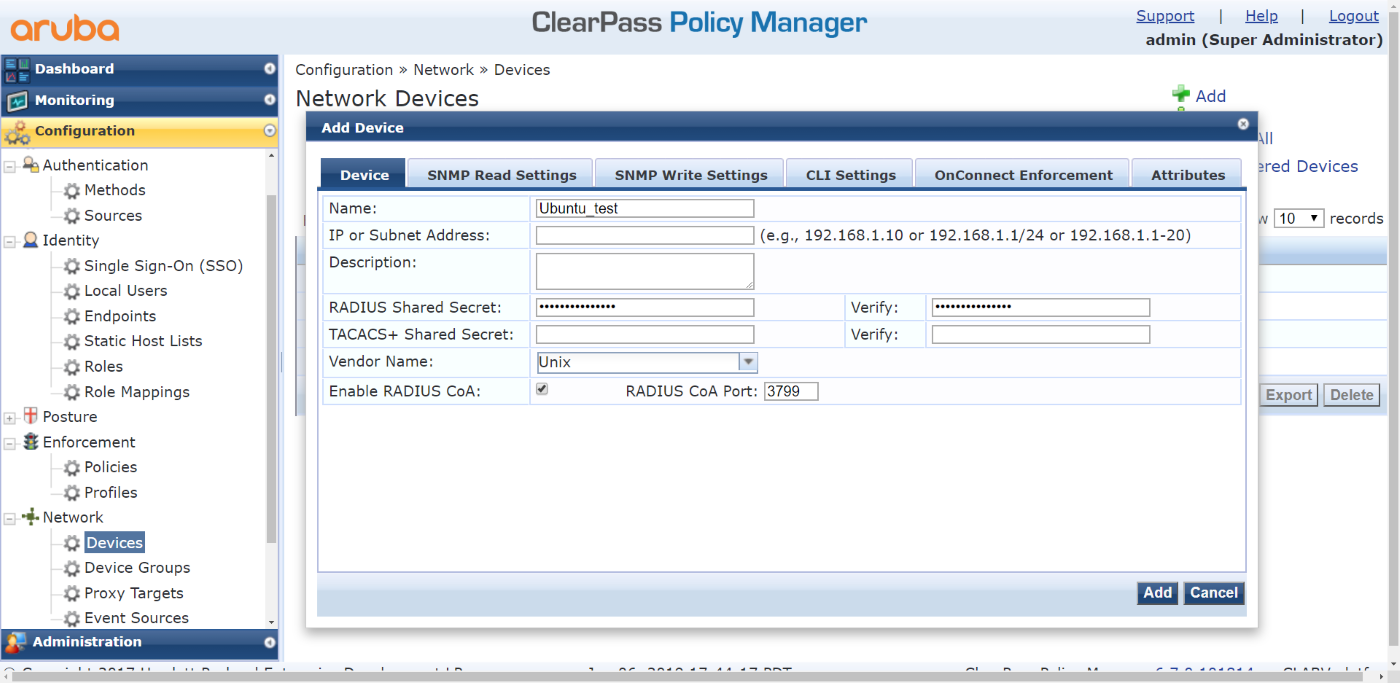The height and width of the screenshot is (683, 1400).
Task: Switch to the Attributes tab
Action: click(x=1187, y=174)
